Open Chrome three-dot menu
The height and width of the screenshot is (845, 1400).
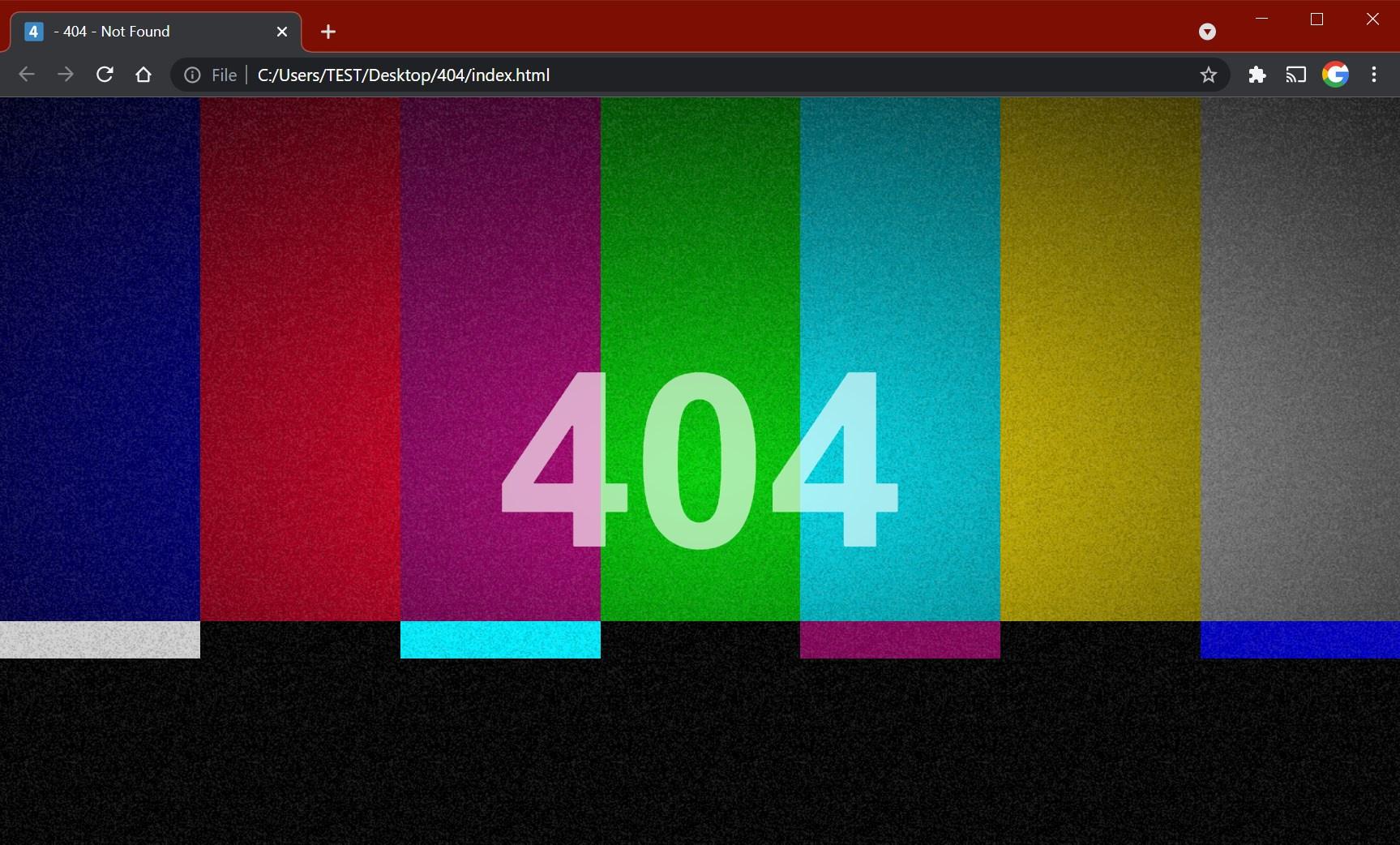coord(1374,75)
